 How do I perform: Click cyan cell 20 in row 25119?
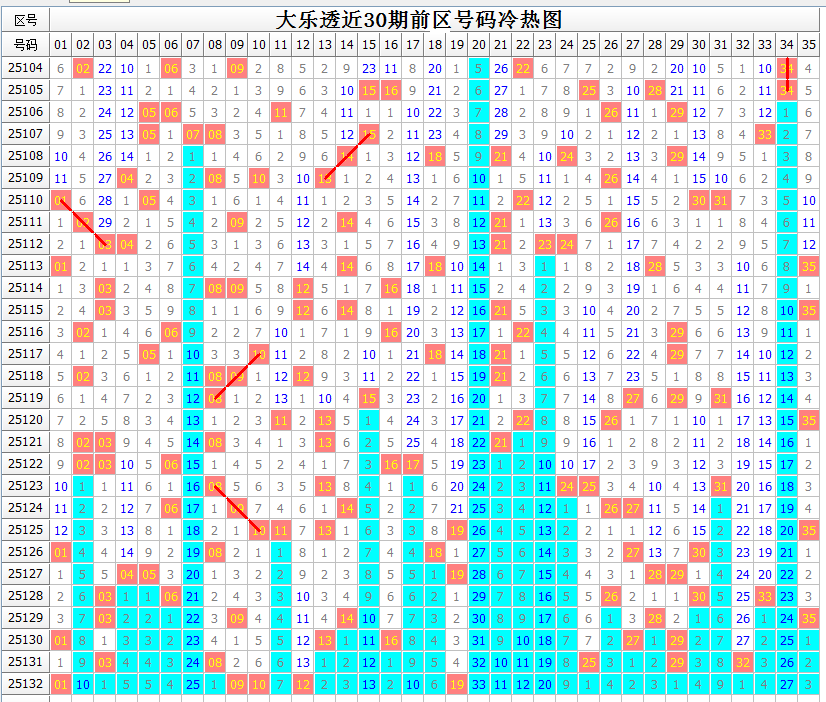(x=479, y=399)
